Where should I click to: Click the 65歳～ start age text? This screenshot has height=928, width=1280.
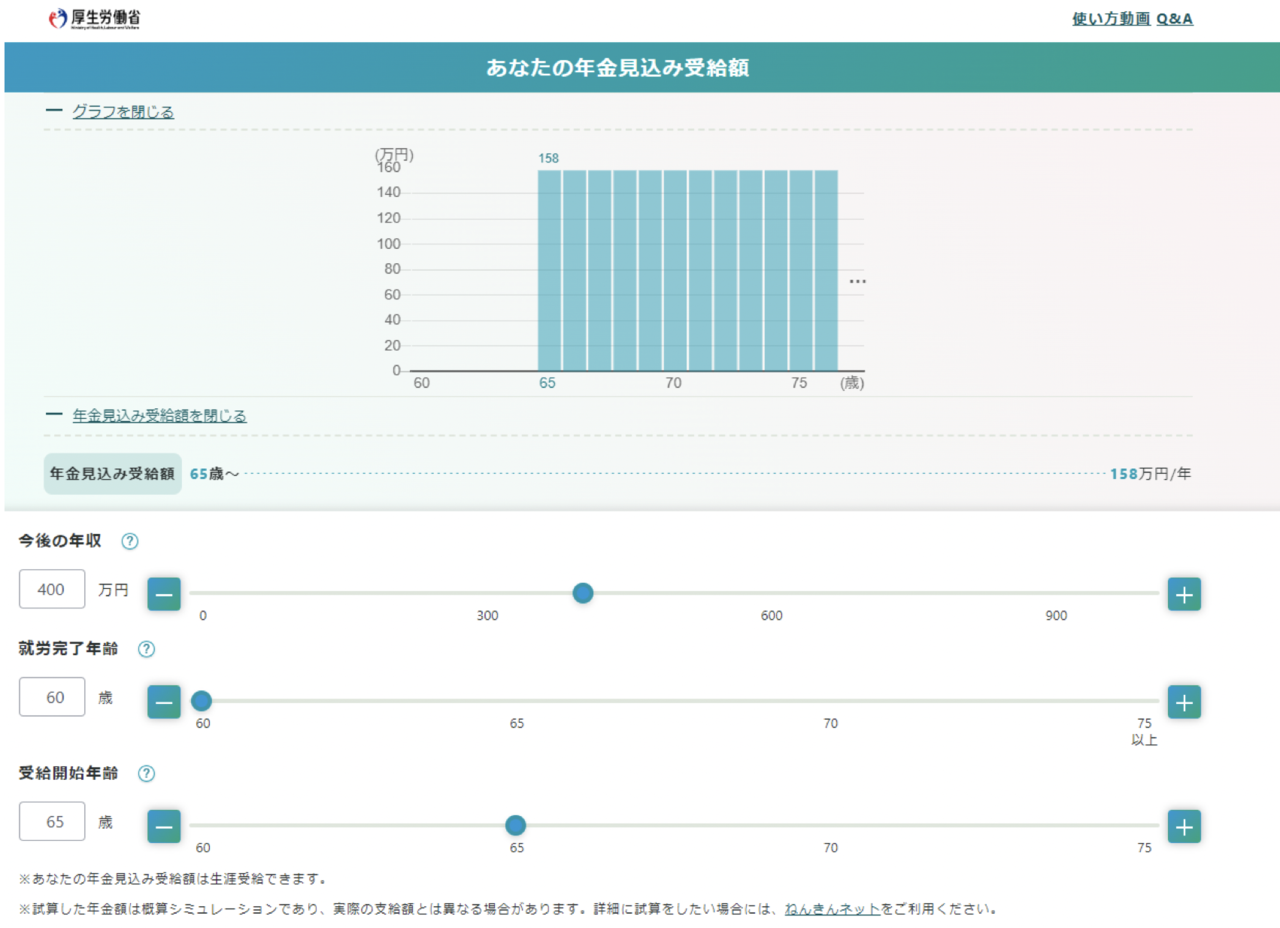pyautogui.click(x=214, y=474)
